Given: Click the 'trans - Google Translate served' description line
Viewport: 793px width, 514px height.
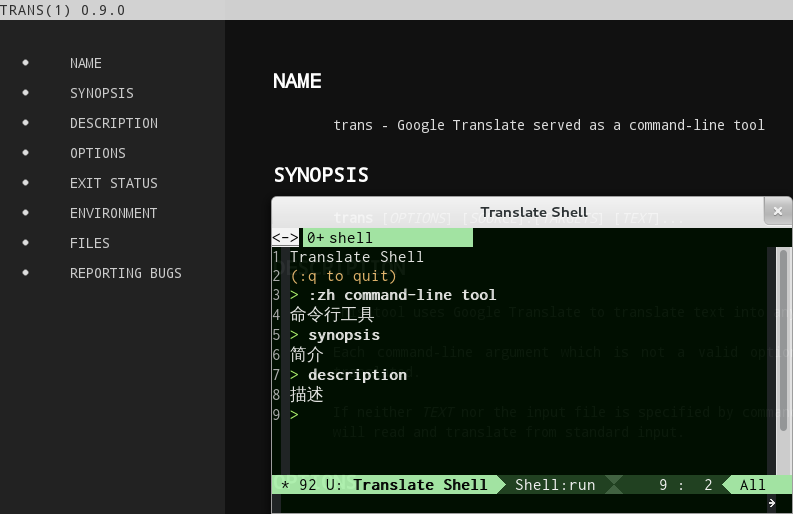Looking at the screenshot, I should [x=549, y=125].
